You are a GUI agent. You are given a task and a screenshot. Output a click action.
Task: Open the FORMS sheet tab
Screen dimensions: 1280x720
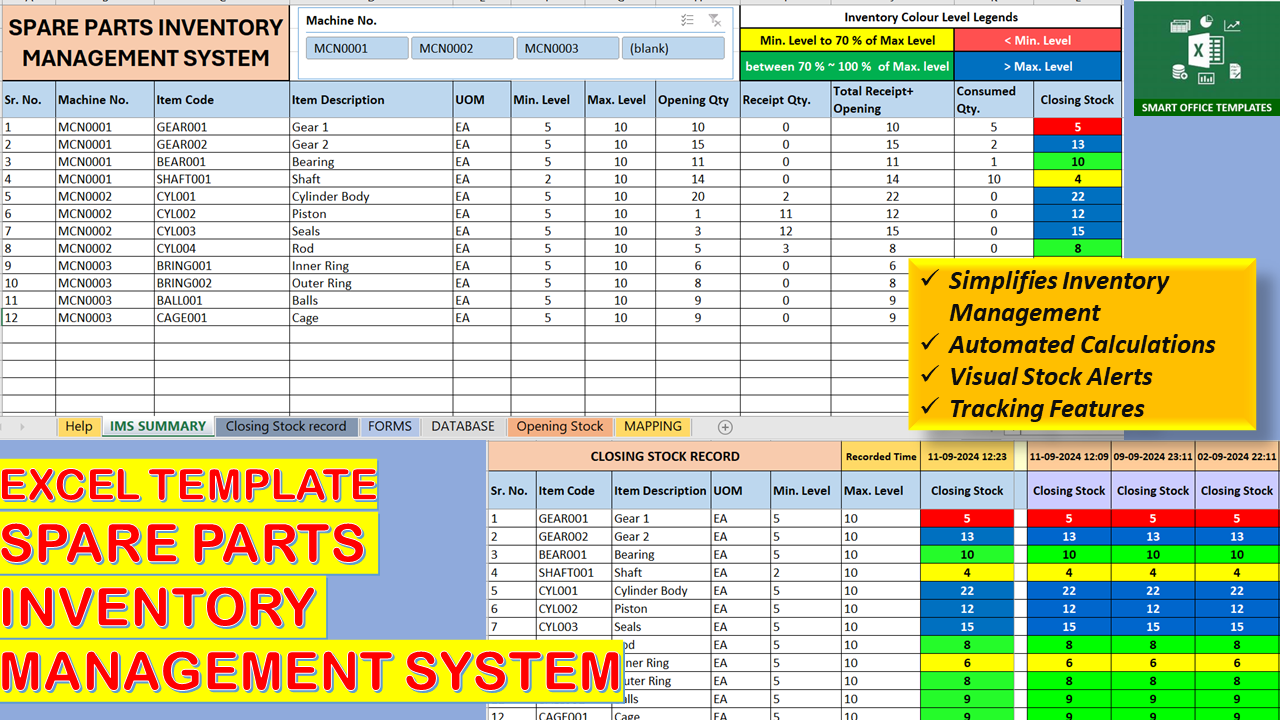[x=389, y=426]
